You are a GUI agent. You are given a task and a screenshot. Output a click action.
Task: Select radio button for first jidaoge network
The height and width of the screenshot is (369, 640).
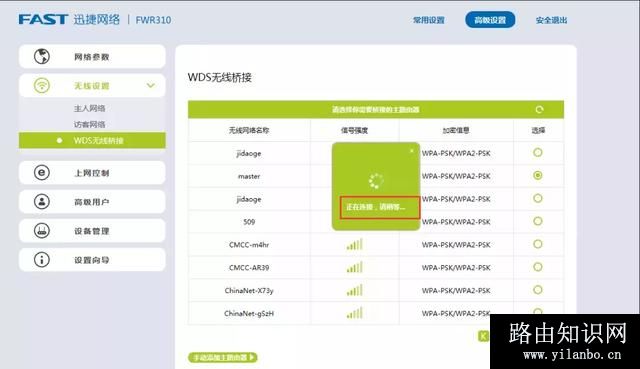point(538,153)
